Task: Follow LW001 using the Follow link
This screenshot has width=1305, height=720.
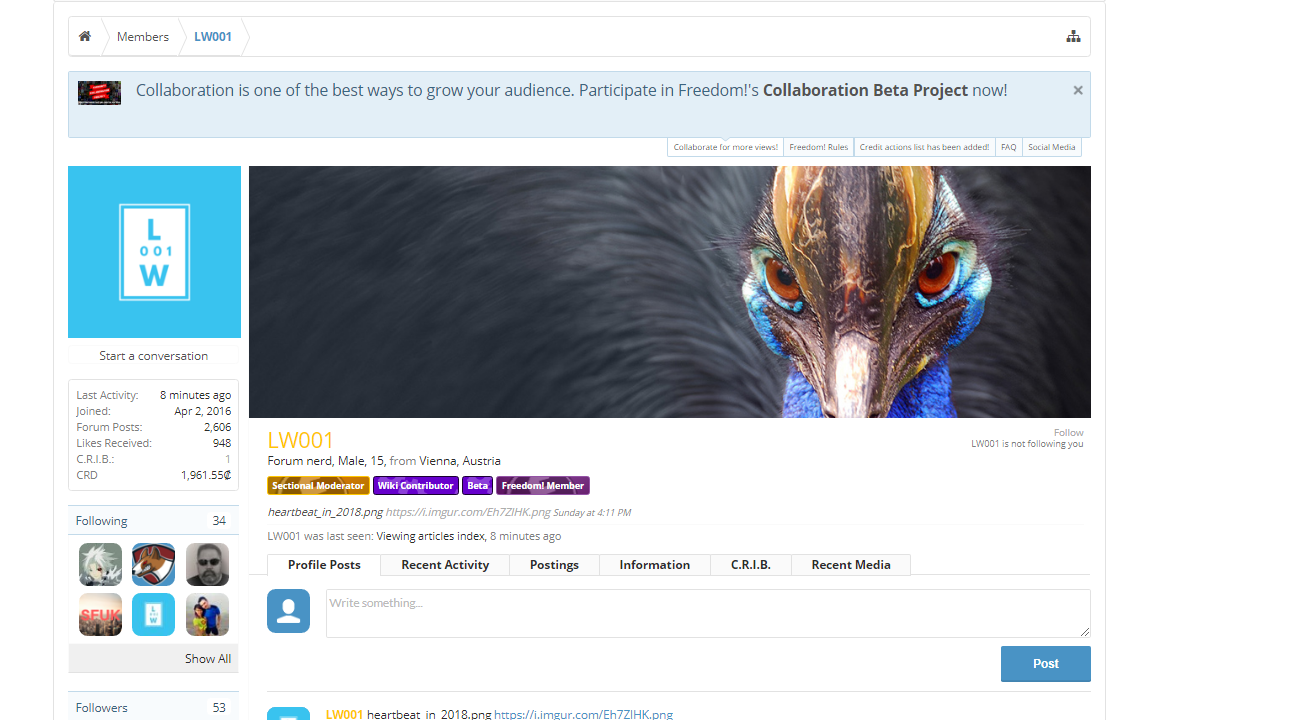Action: (x=1068, y=433)
